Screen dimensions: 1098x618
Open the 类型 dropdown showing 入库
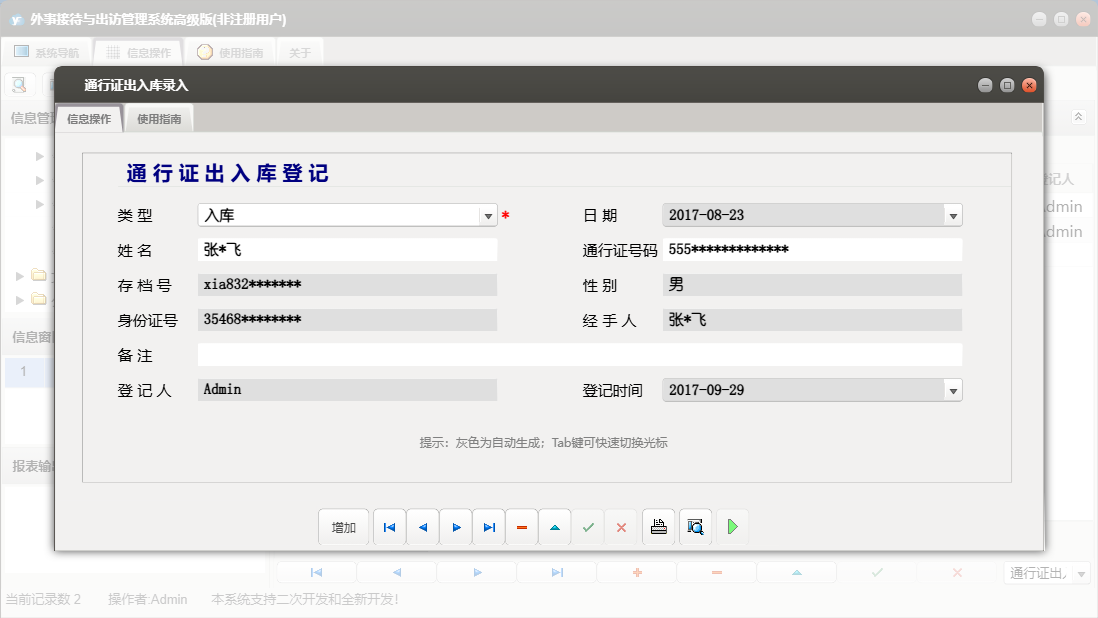(487, 215)
